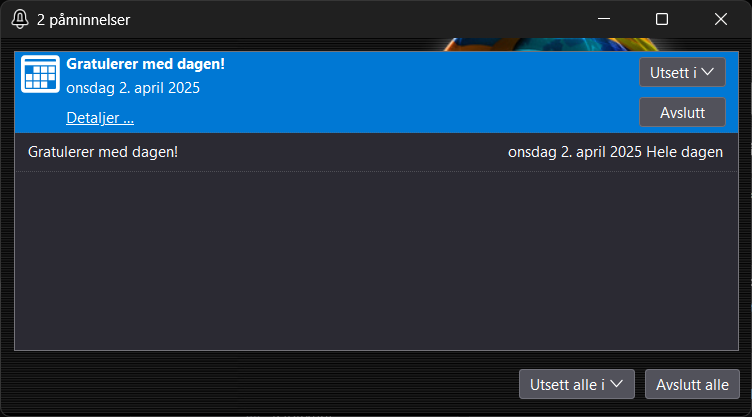Open the Utsett i snooze dropdown

682,72
